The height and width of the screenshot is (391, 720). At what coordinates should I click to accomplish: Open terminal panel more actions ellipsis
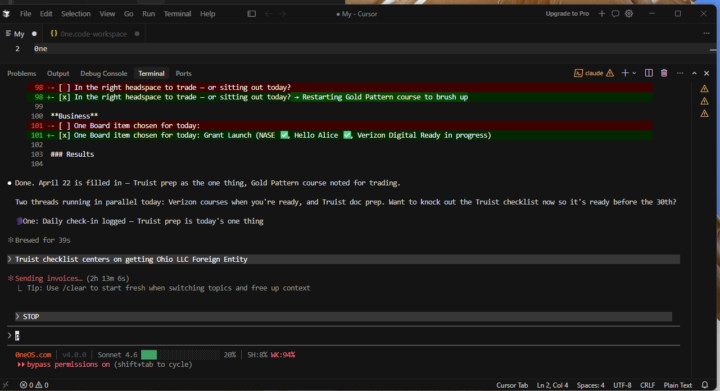tap(680, 73)
